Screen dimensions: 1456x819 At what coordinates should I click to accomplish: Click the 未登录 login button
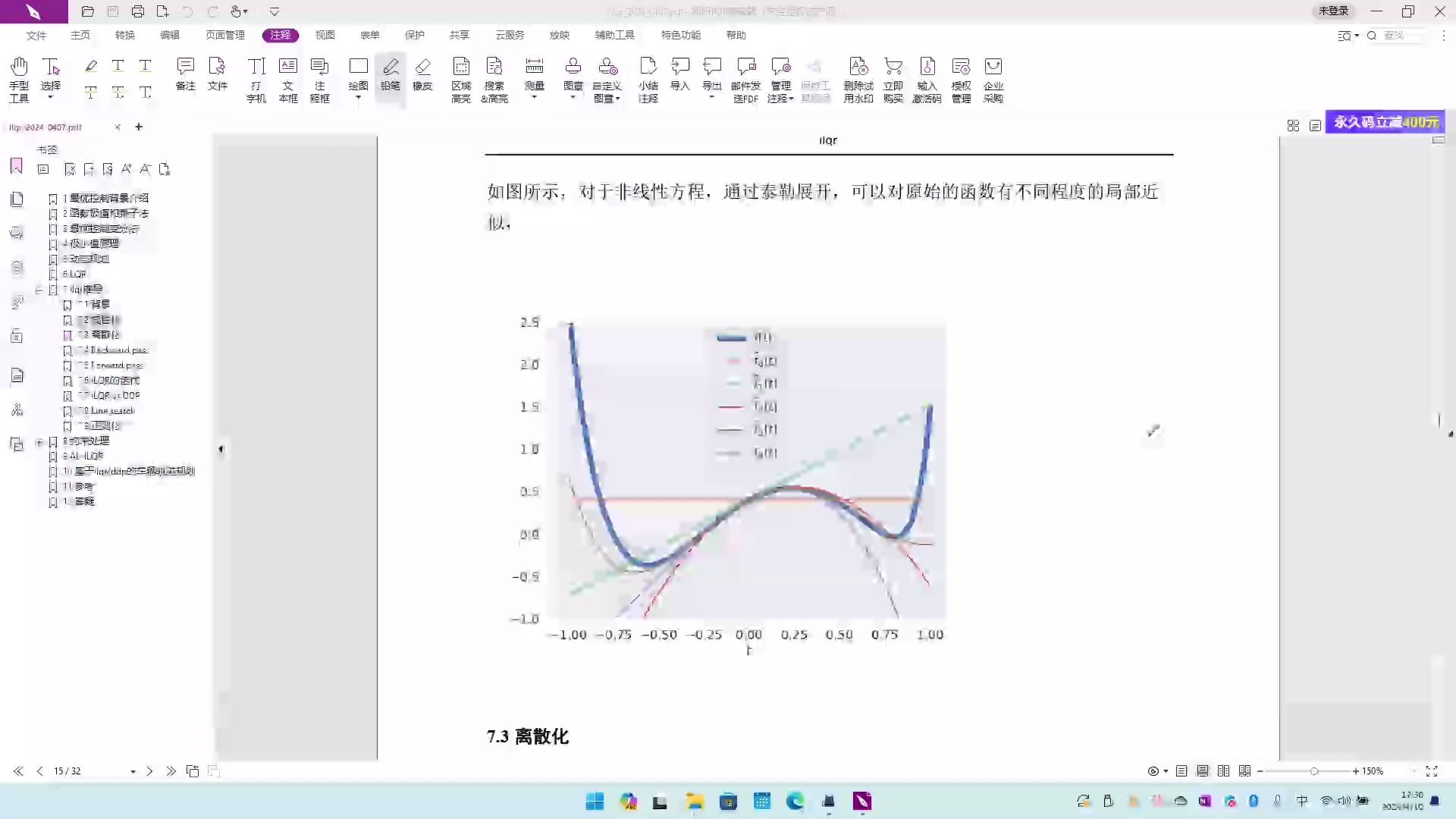point(1332,11)
